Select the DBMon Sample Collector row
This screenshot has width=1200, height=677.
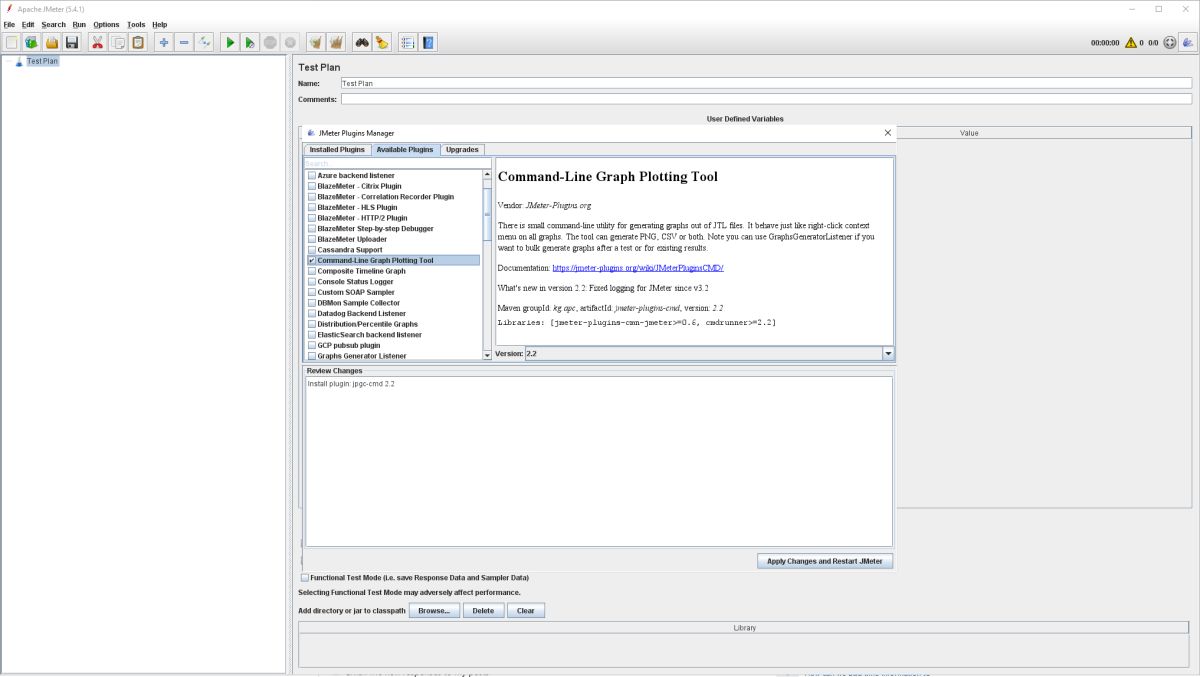(x=393, y=303)
